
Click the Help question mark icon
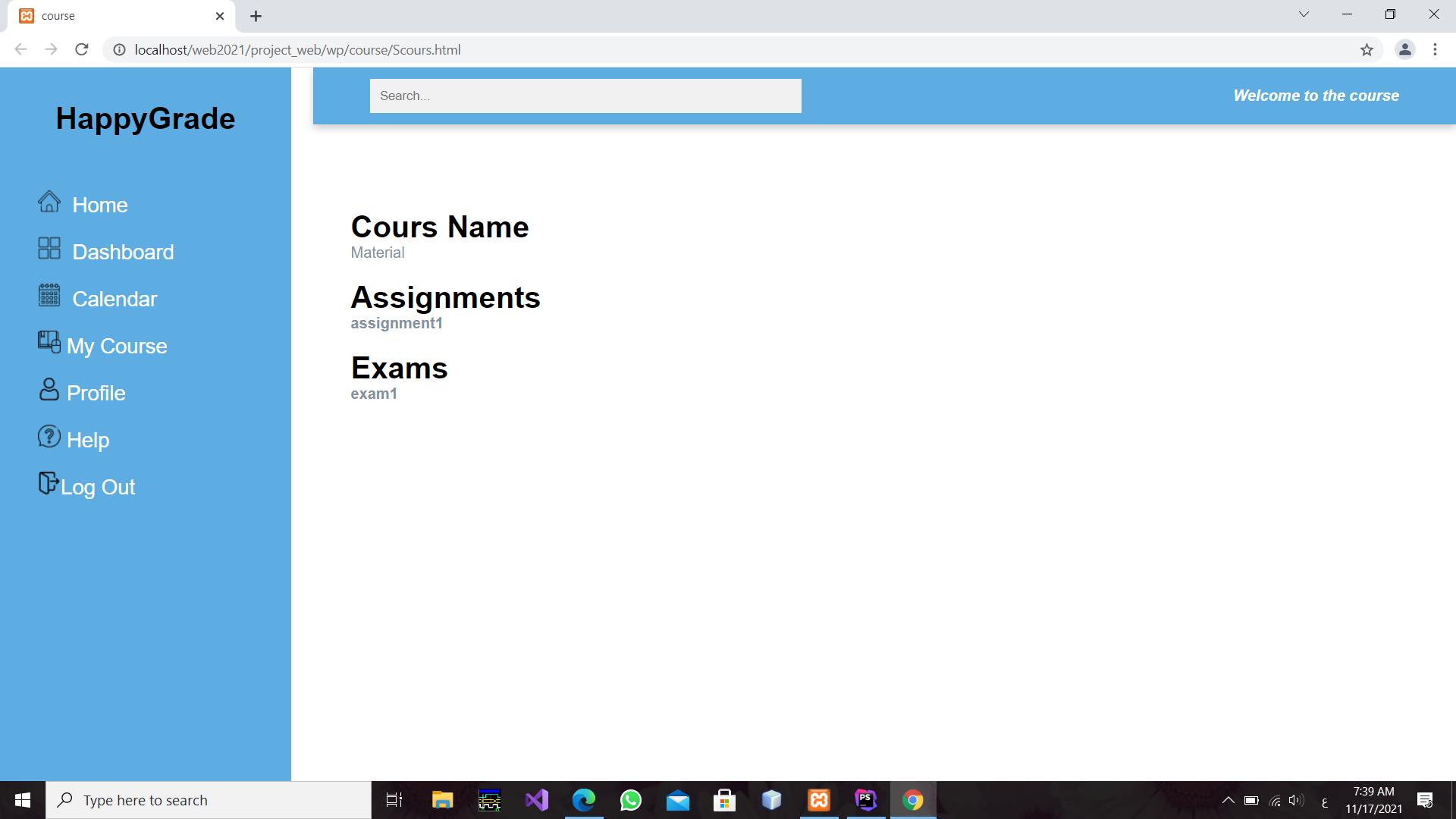(49, 436)
